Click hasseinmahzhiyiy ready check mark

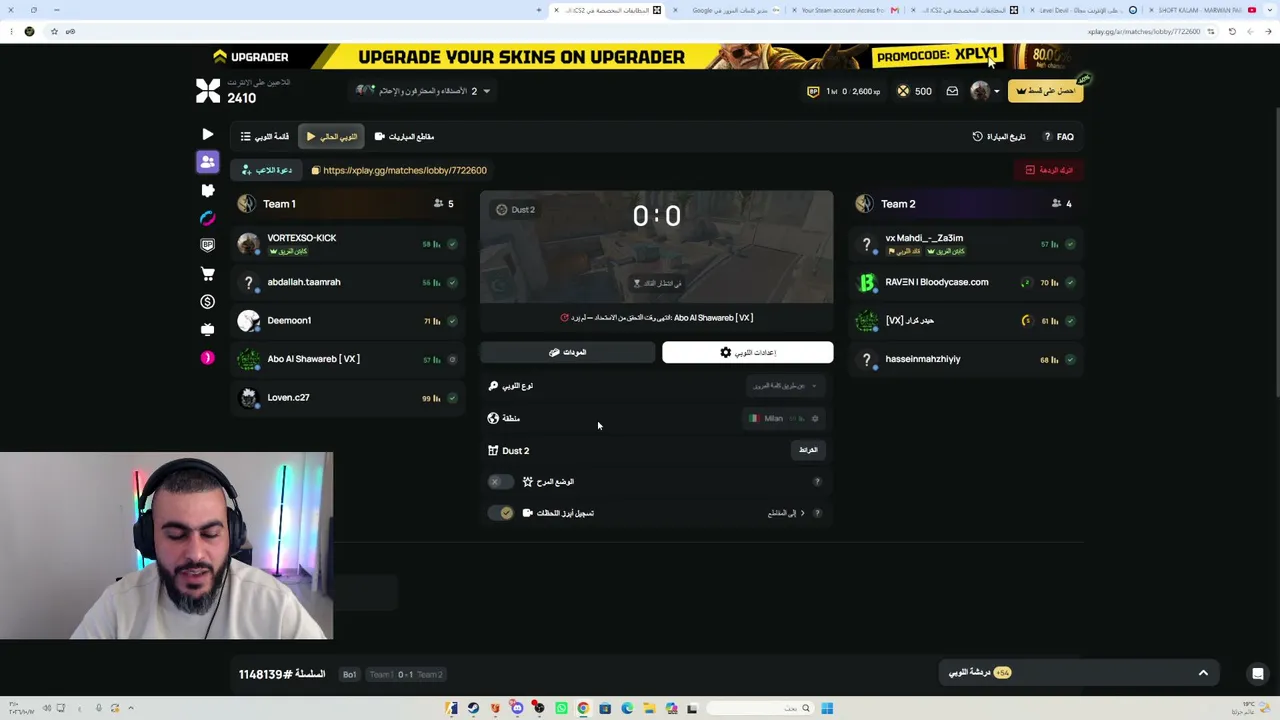click(1070, 359)
